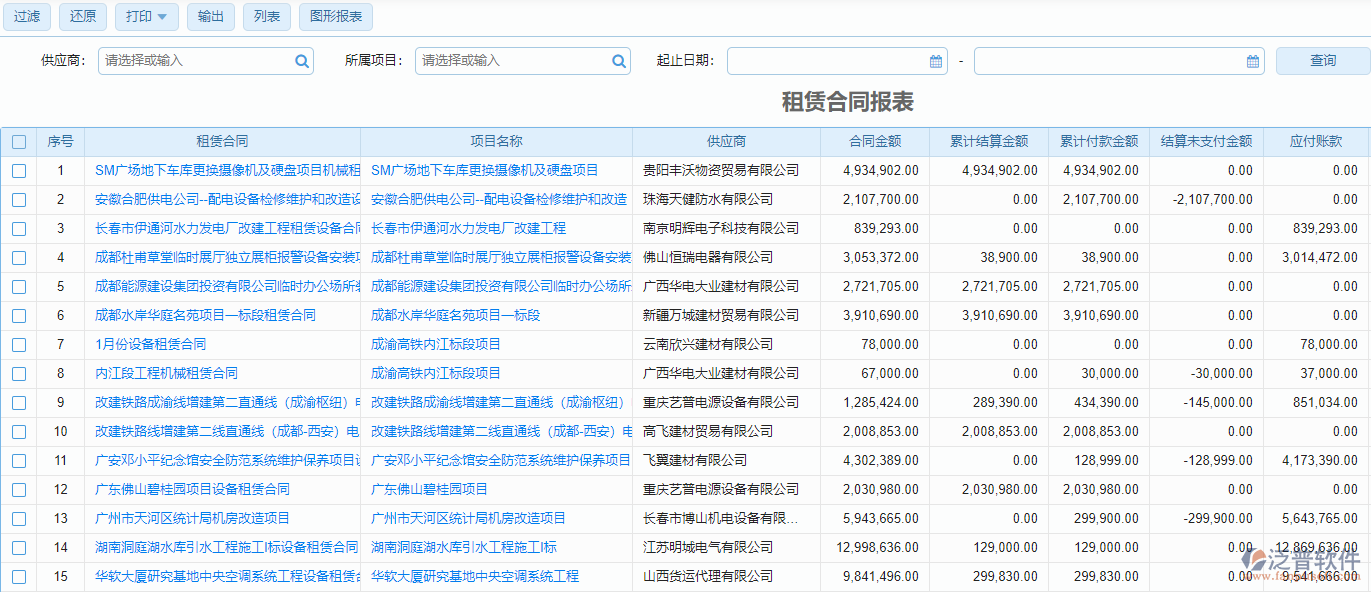The width and height of the screenshot is (1371, 592).
Task: Toggle the select-all checkbox in the header
Action: pos(18,141)
